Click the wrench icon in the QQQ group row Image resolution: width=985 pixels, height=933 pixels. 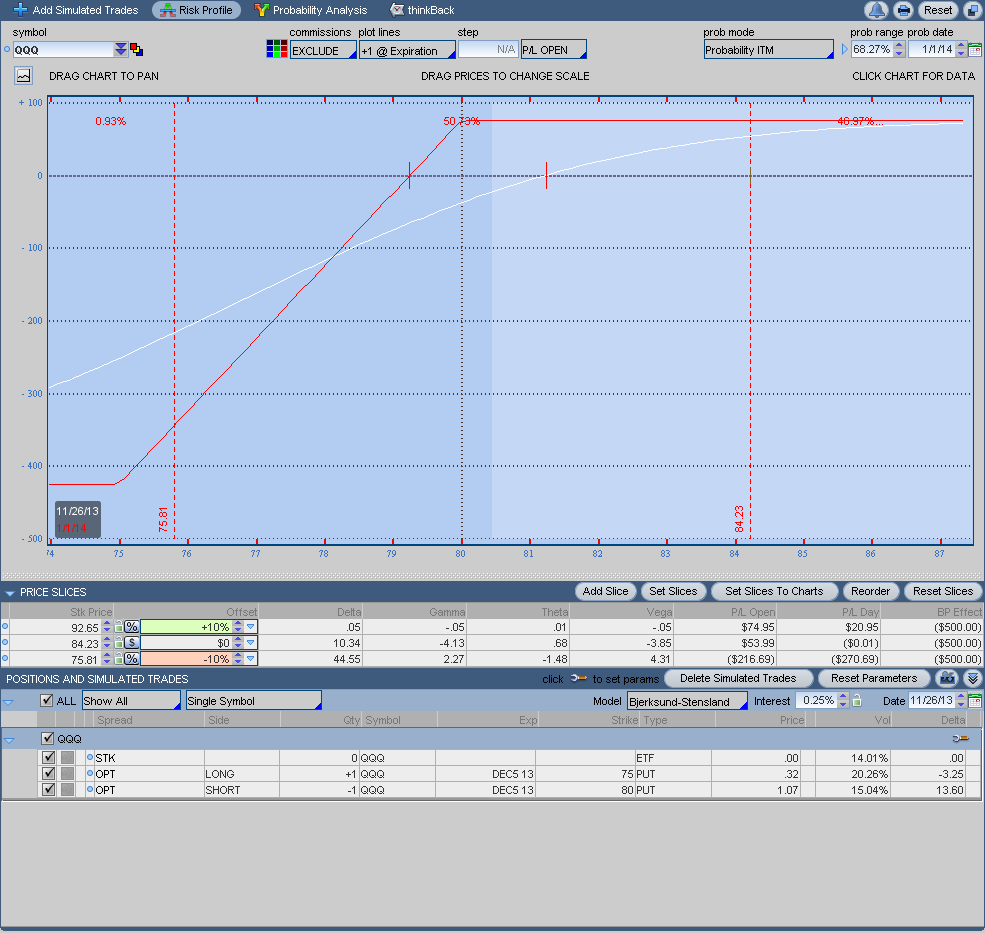pos(961,738)
